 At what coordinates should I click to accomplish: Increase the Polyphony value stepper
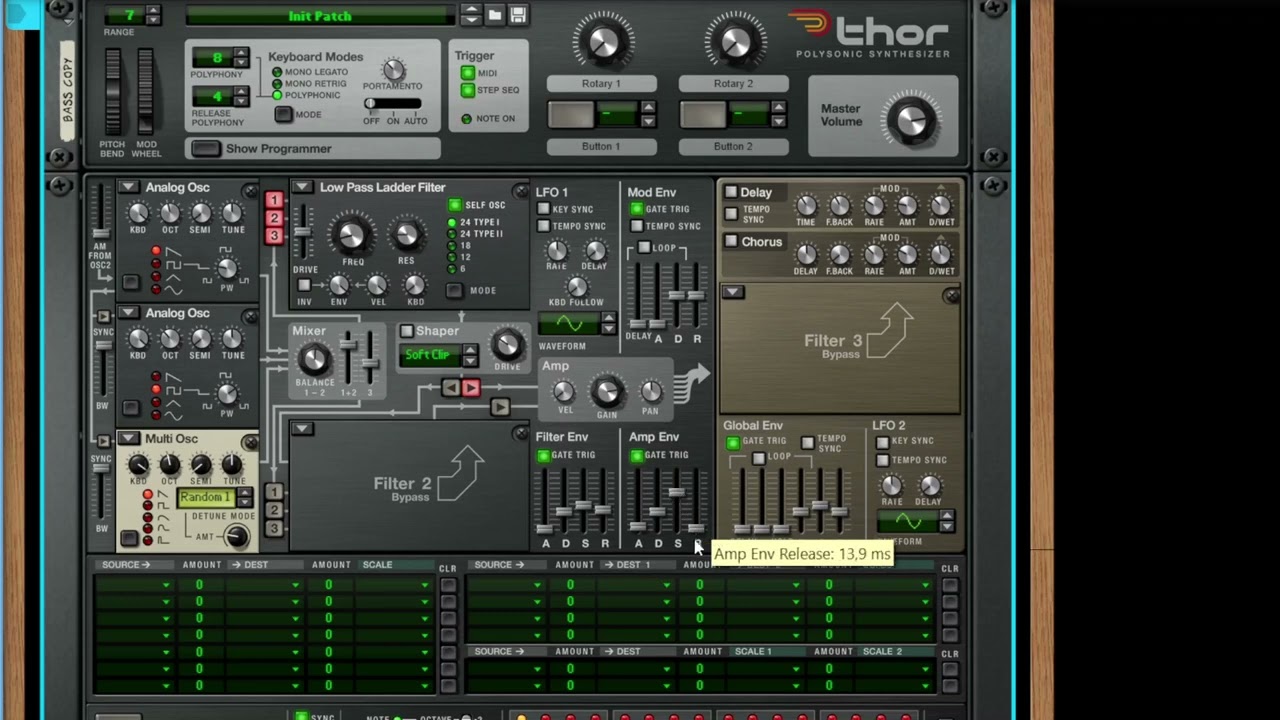[241, 52]
